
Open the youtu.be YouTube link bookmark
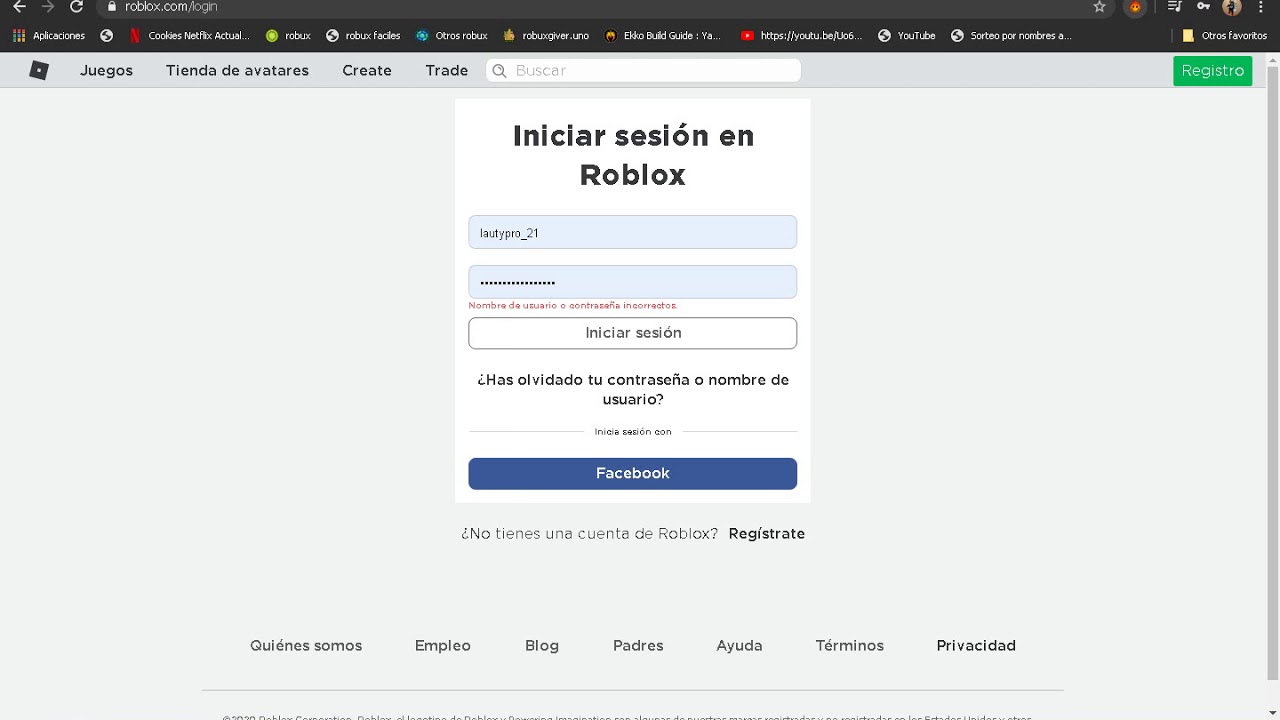802,35
